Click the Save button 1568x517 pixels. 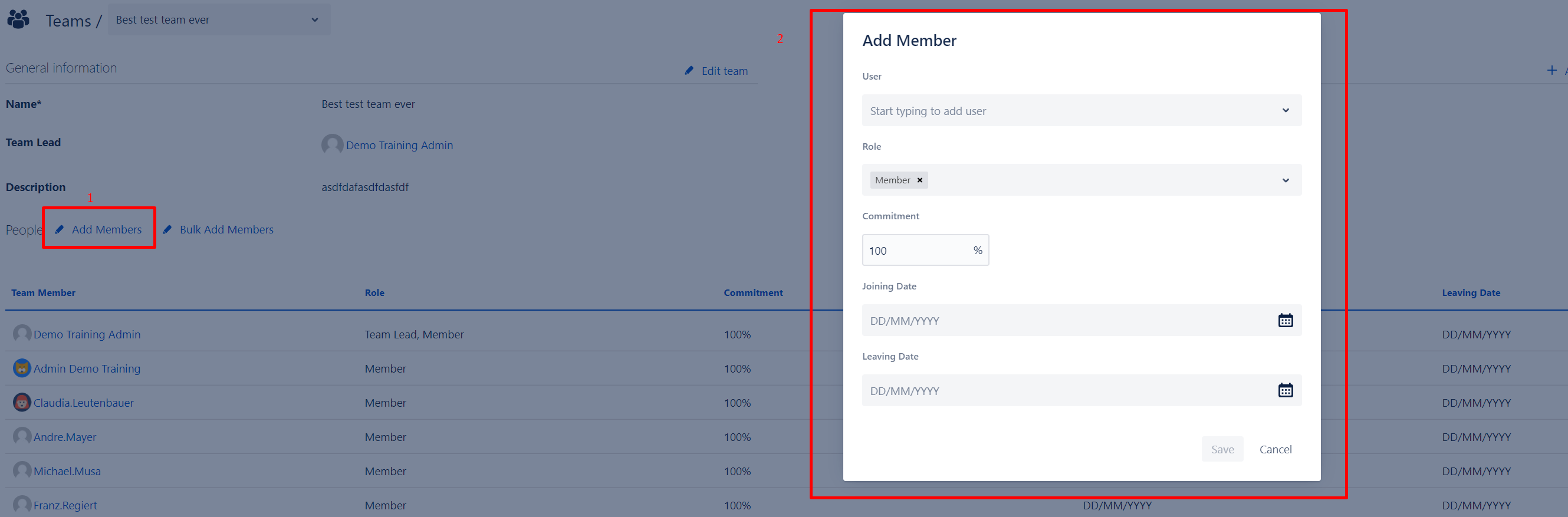coord(1222,449)
